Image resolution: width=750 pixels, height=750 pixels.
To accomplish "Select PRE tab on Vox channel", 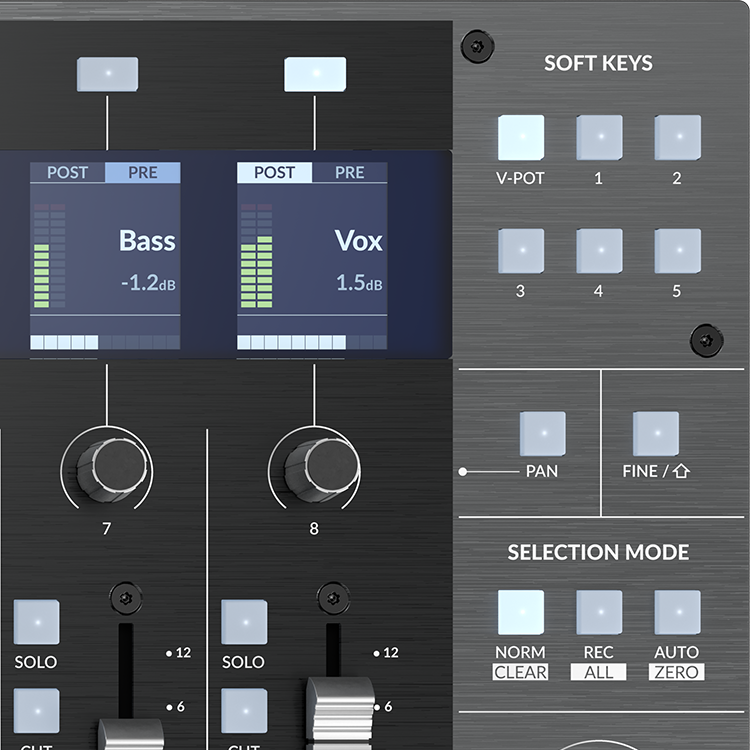I will [x=349, y=173].
